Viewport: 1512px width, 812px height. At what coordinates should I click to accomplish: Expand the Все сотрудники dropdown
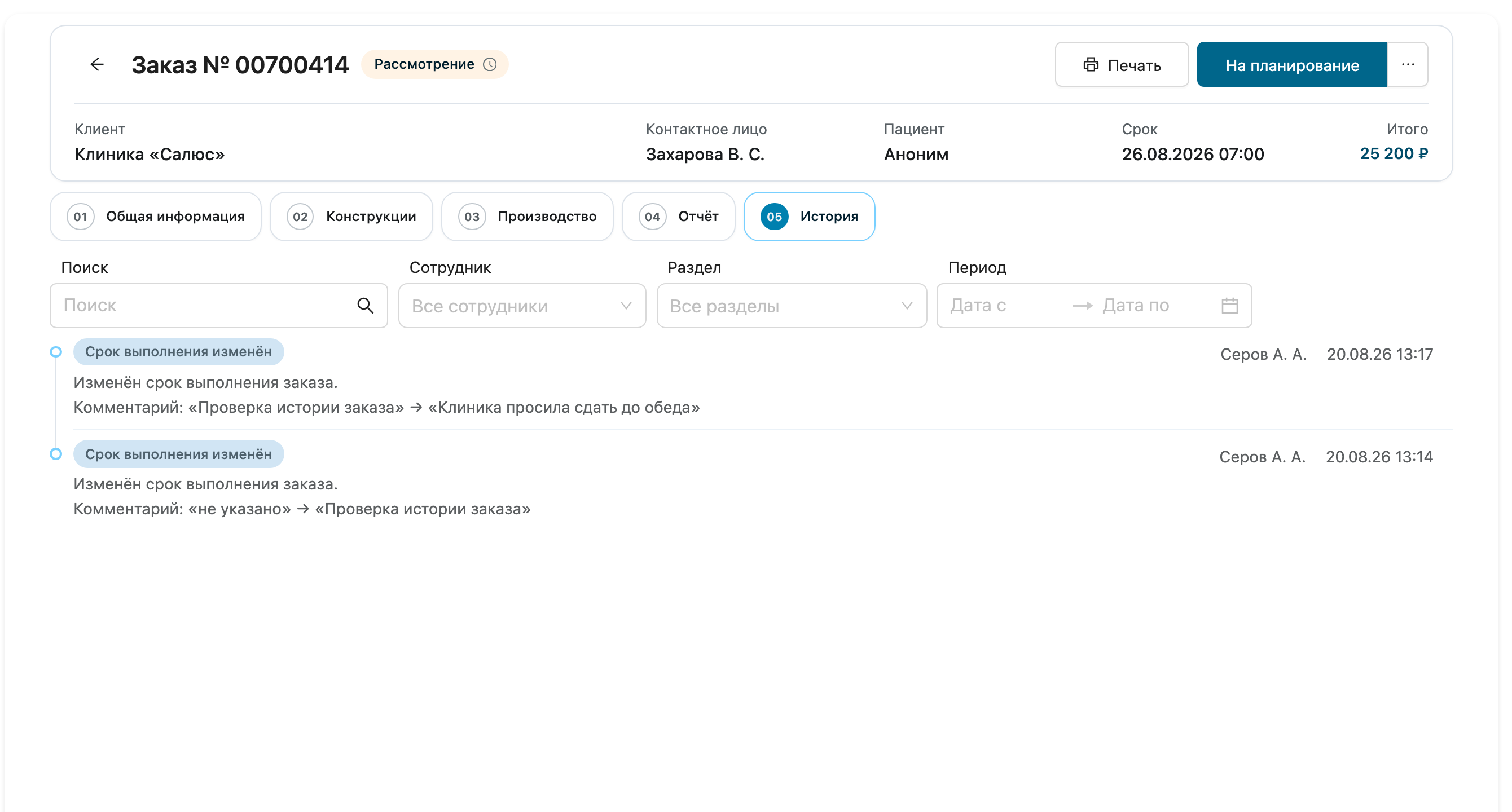click(x=522, y=306)
